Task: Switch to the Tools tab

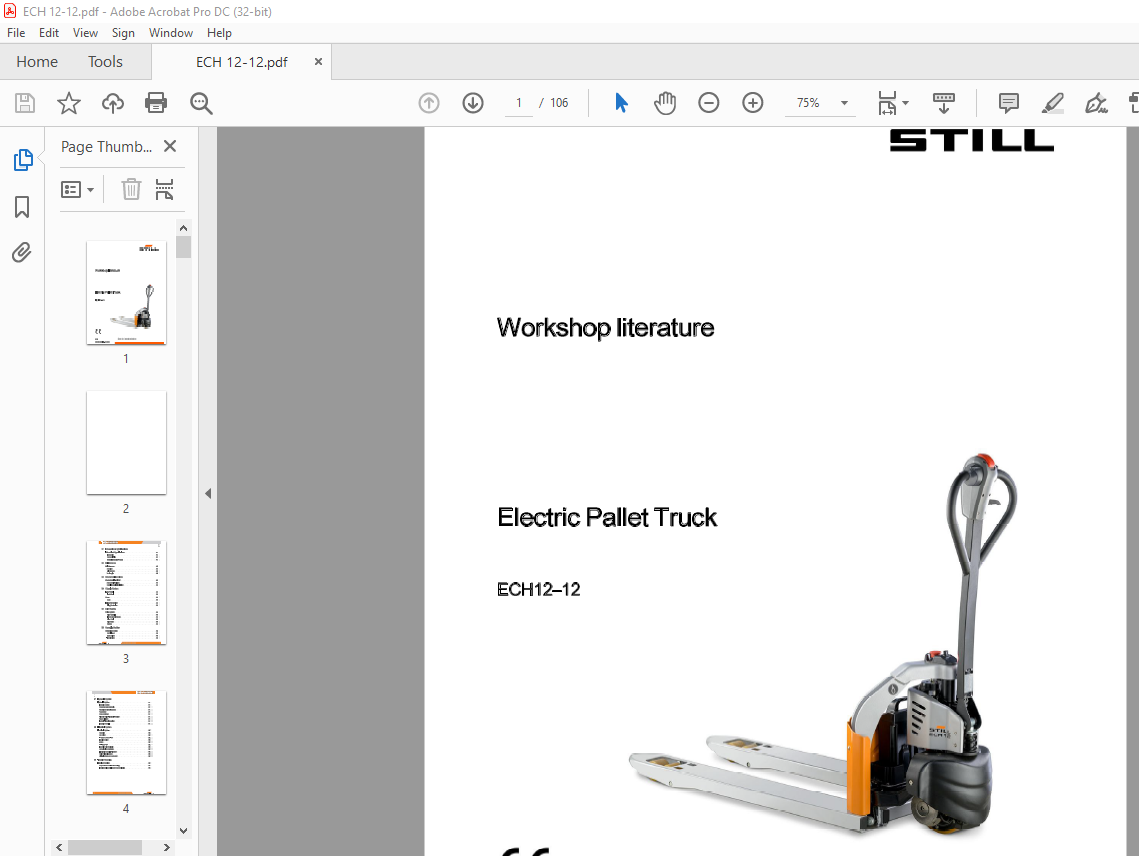Action: [x=105, y=62]
